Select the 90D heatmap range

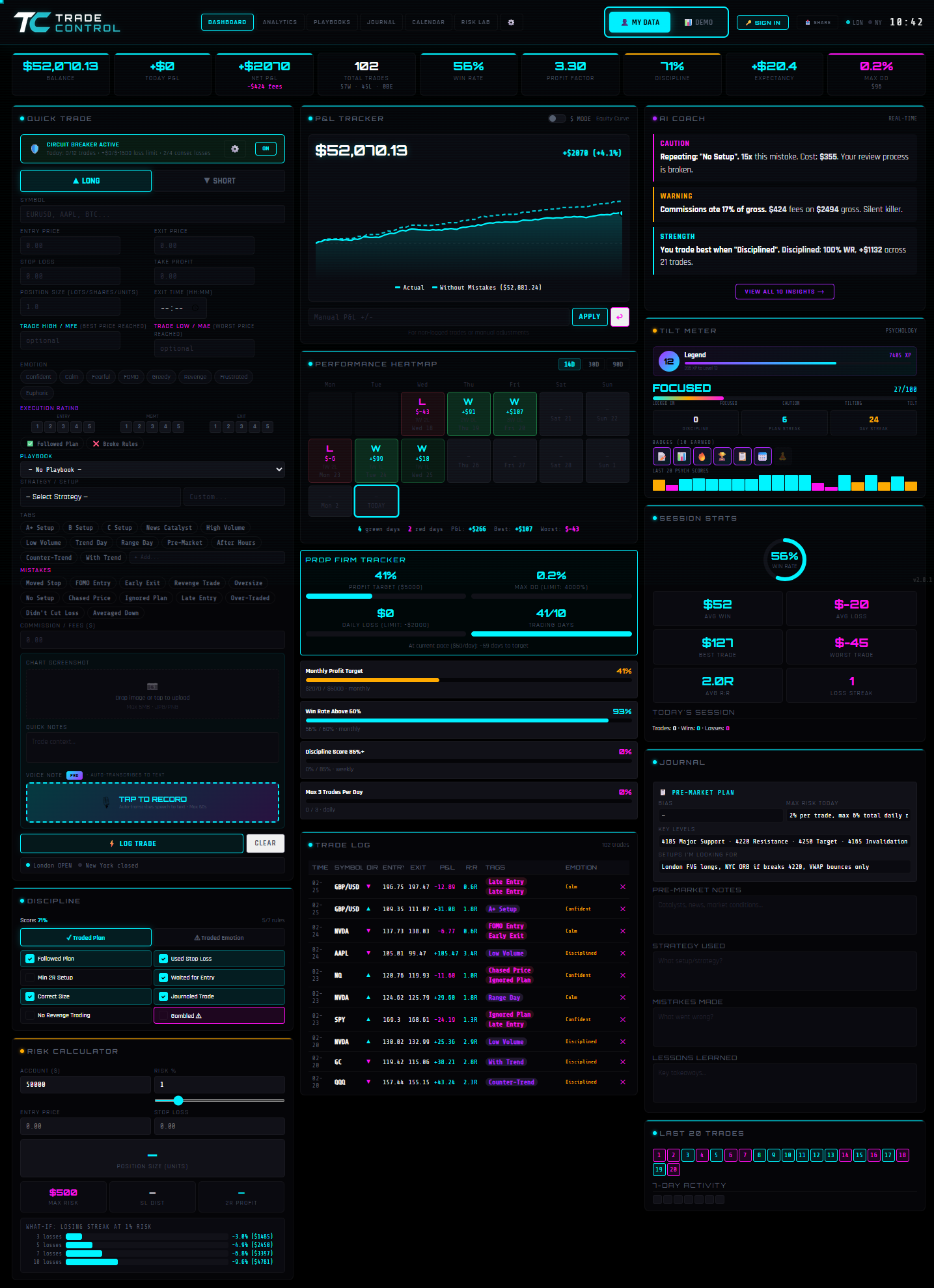tap(618, 364)
